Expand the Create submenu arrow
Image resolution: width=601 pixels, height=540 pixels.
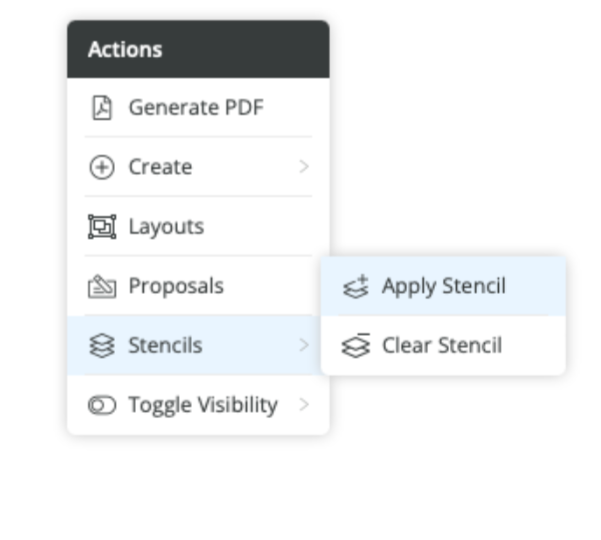tap(304, 167)
